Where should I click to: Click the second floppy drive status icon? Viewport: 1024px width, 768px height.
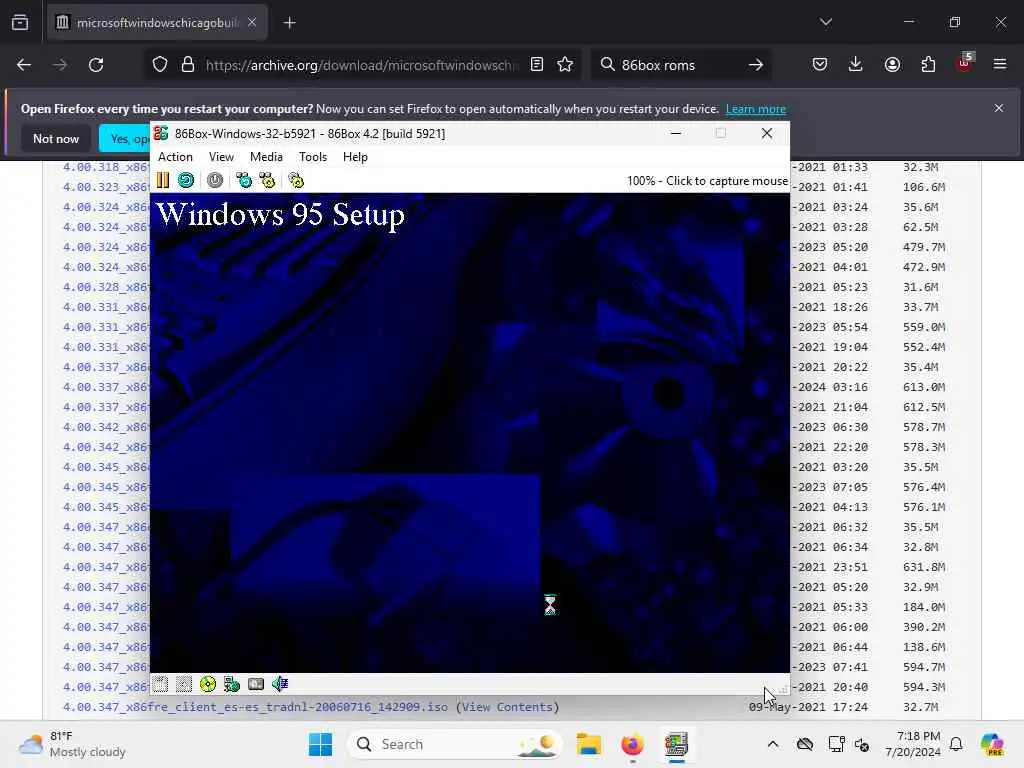184,684
